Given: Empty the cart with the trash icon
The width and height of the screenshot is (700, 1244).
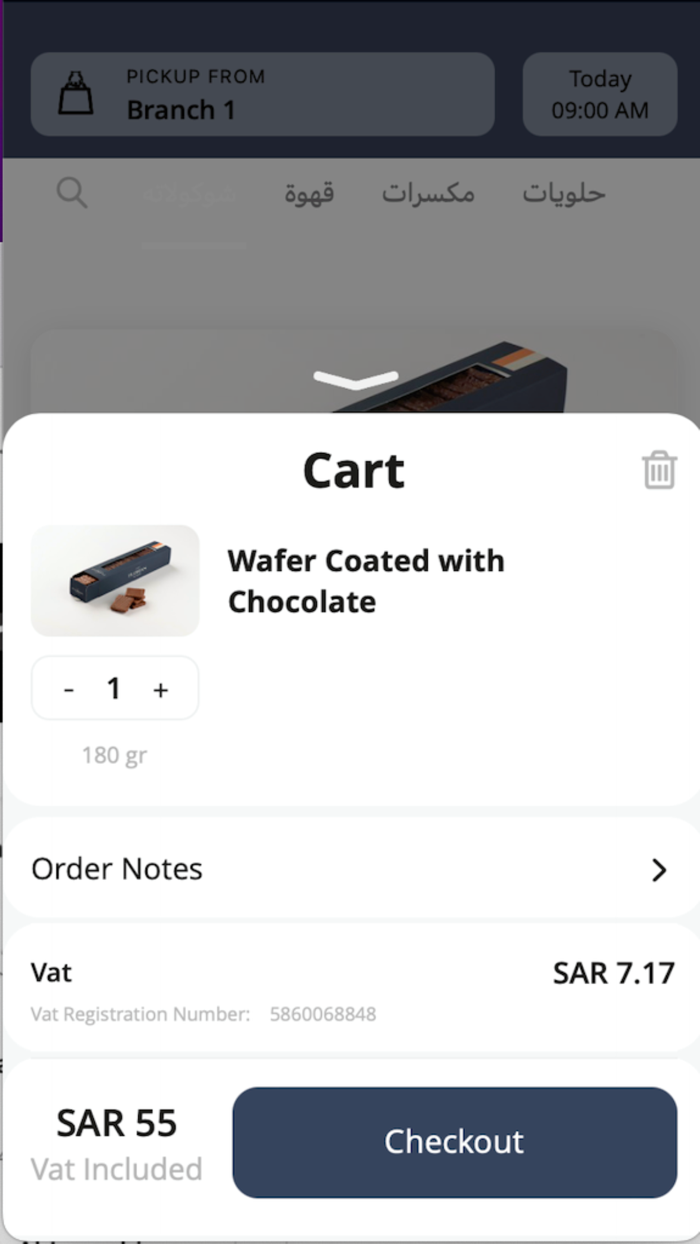Looking at the screenshot, I should click(x=659, y=469).
